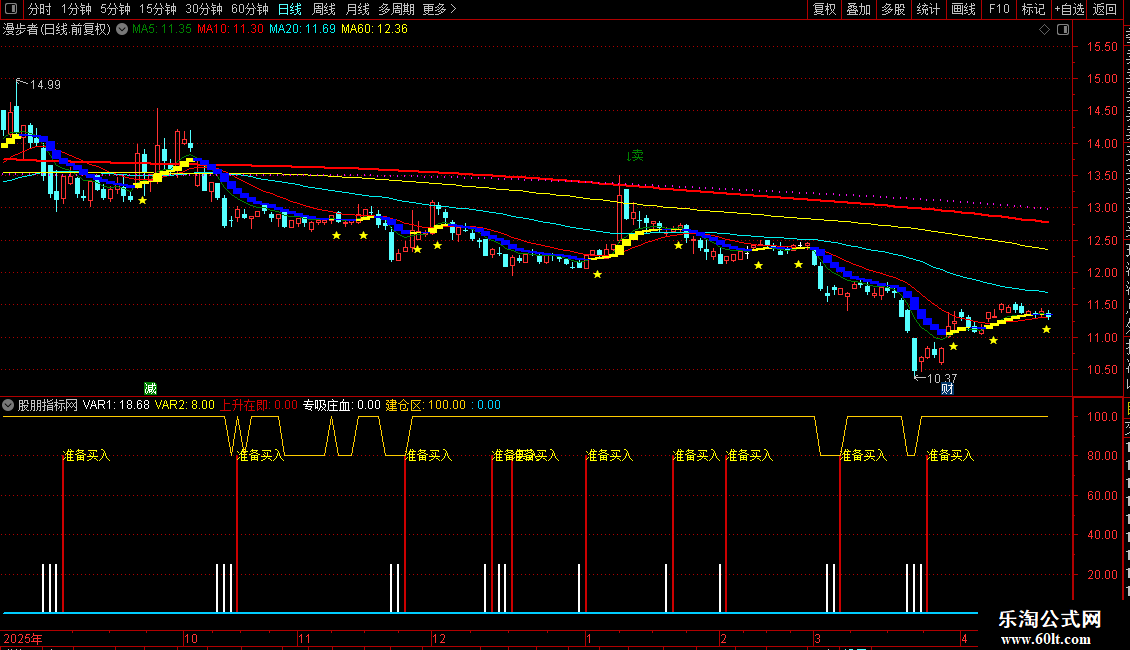Switch to 日线 daily chart
The image size is (1130, 650).
[290, 9]
